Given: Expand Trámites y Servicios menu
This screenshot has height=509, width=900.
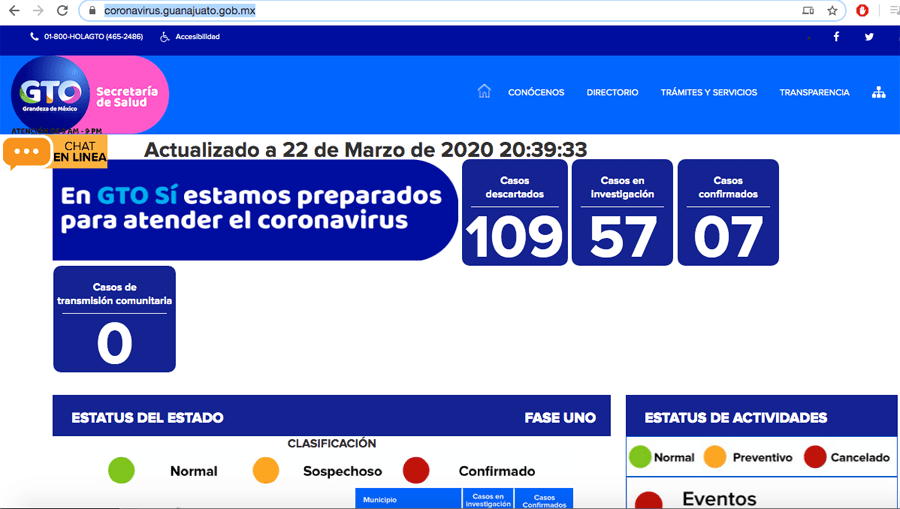Looking at the screenshot, I should [x=708, y=93].
